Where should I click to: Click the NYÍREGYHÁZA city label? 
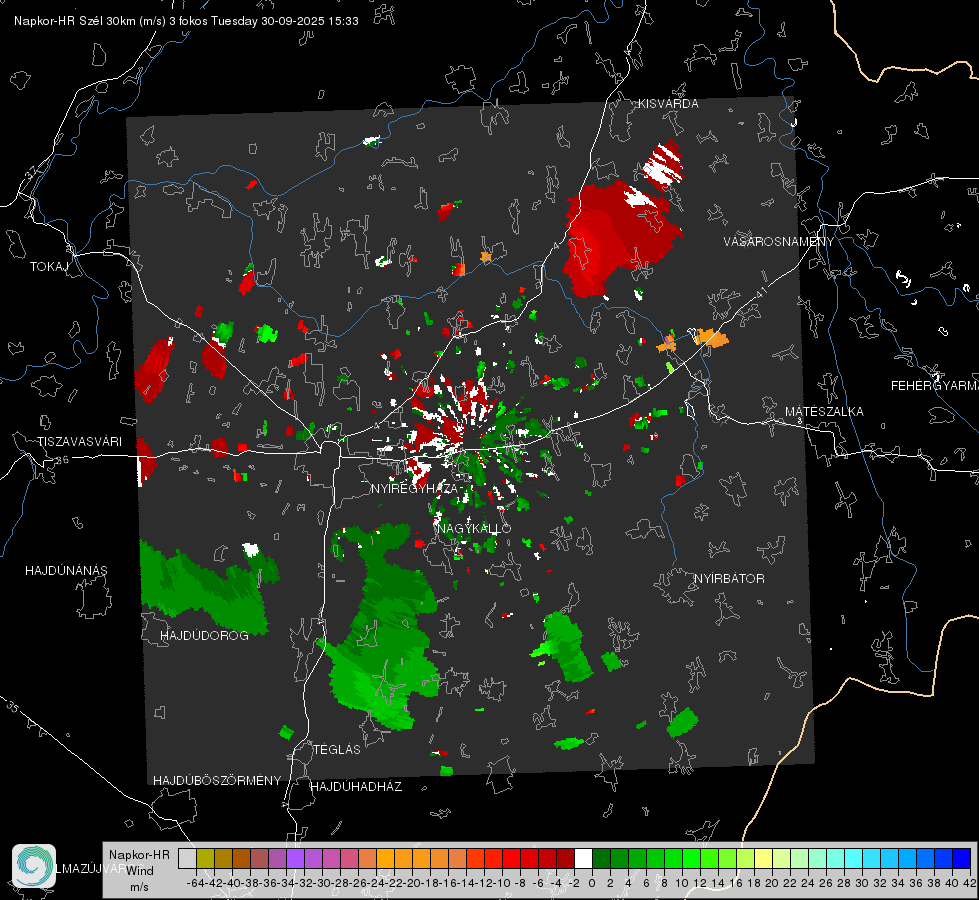point(414,488)
